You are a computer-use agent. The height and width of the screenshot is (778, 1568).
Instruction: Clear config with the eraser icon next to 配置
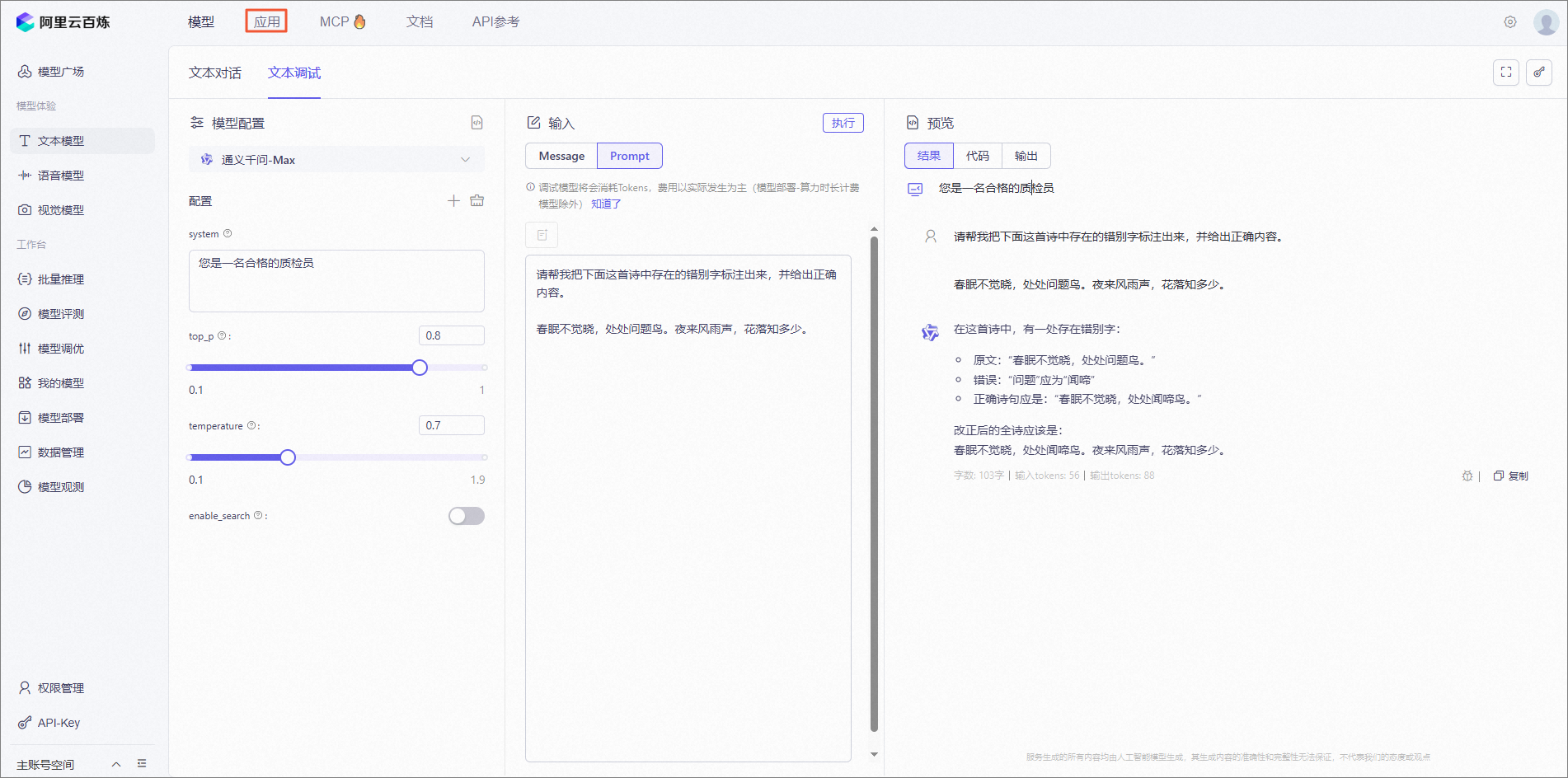[x=477, y=201]
